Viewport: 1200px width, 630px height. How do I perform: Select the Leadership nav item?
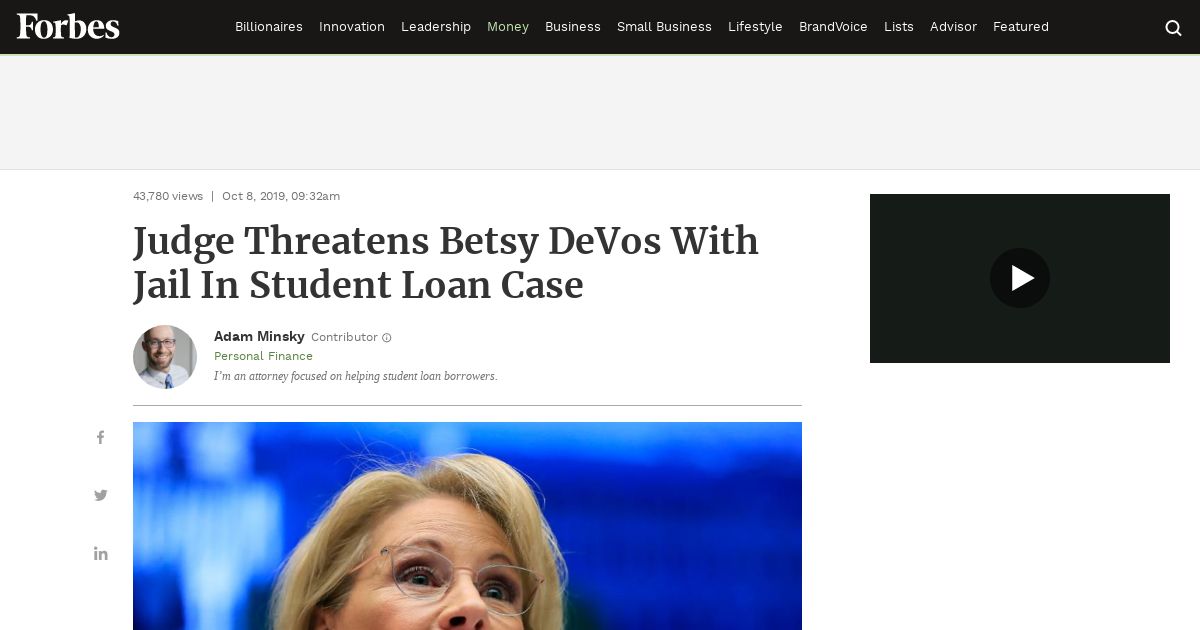[436, 27]
